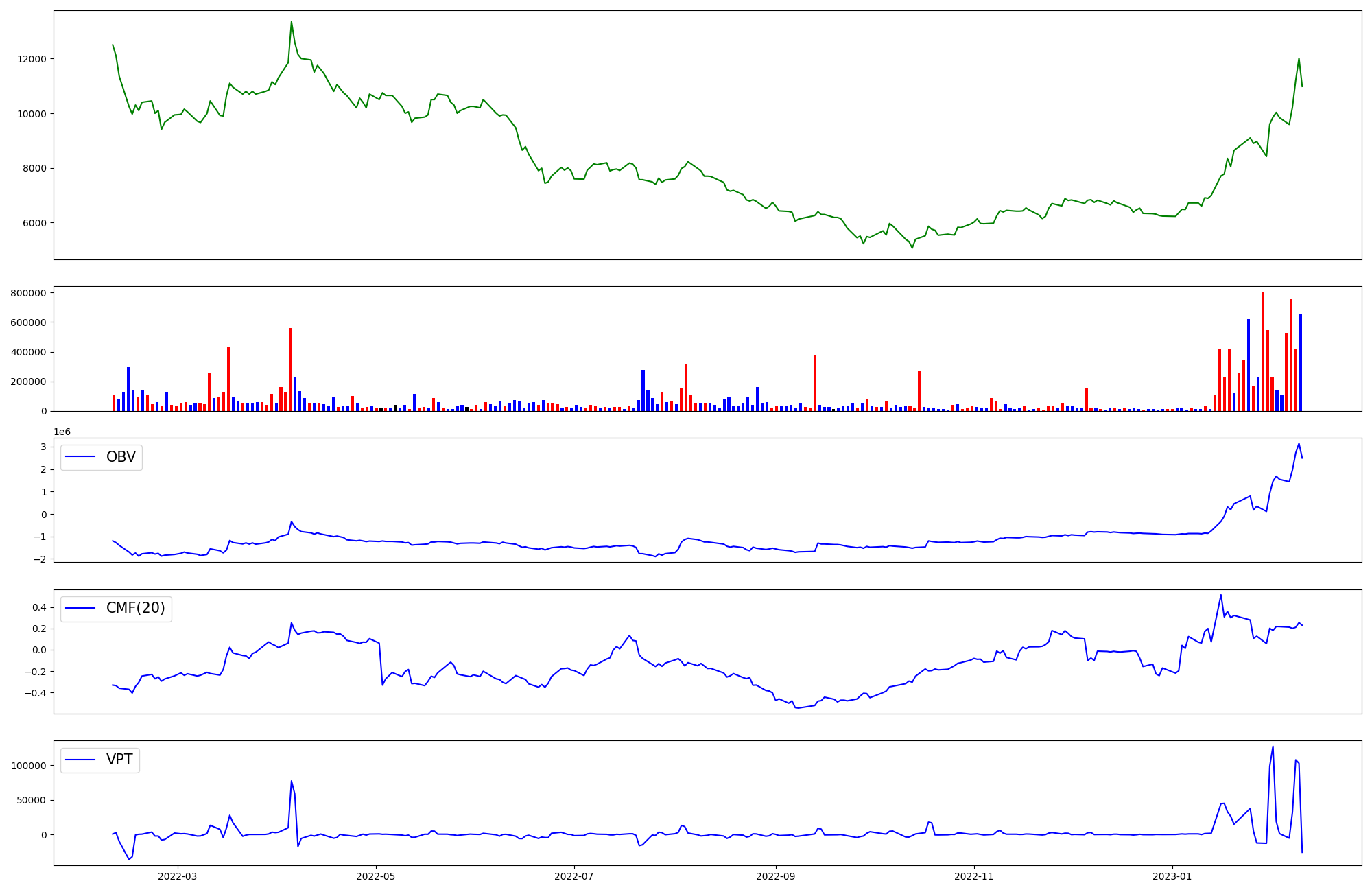1372x892 pixels.
Task: Click the 2022-07 date tick label
Action: (x=573, y=876)
